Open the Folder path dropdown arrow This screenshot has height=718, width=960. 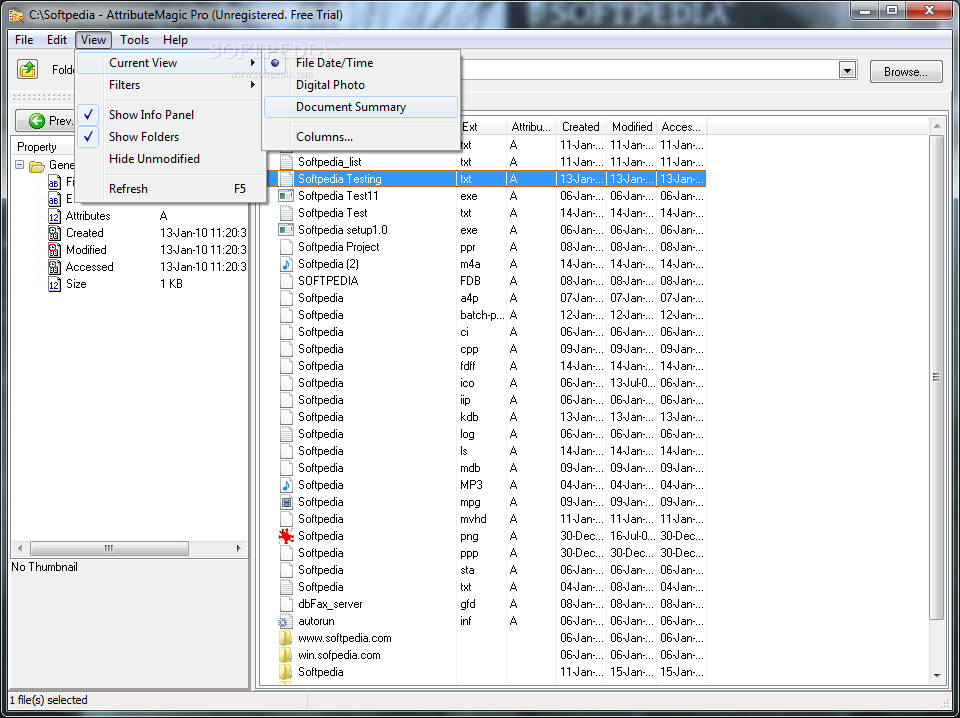point(847,70)
